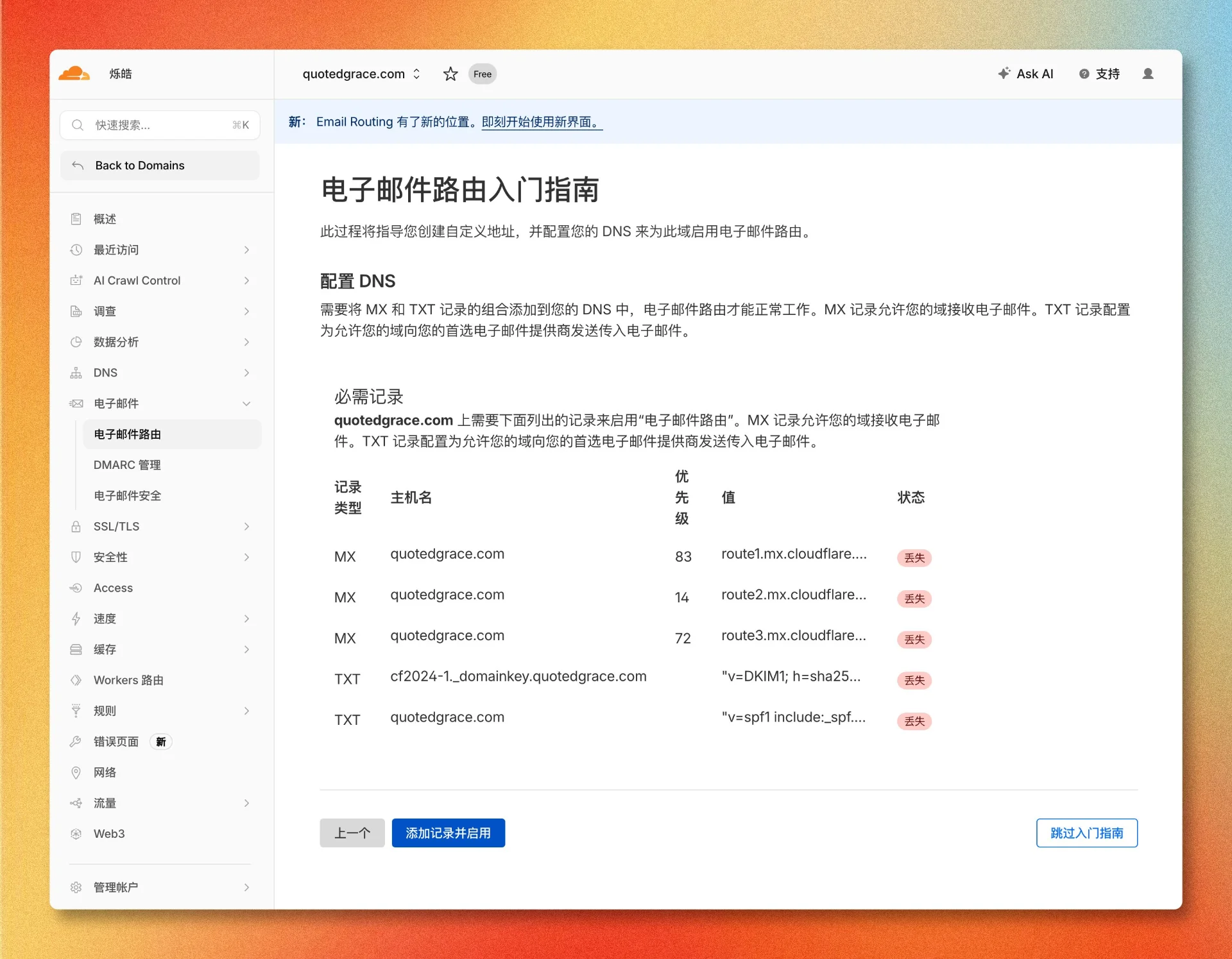1232x959 pixels.
Task: Click the 缓存 storage icon
Action: pyautogui.click(x=76, y=649)
